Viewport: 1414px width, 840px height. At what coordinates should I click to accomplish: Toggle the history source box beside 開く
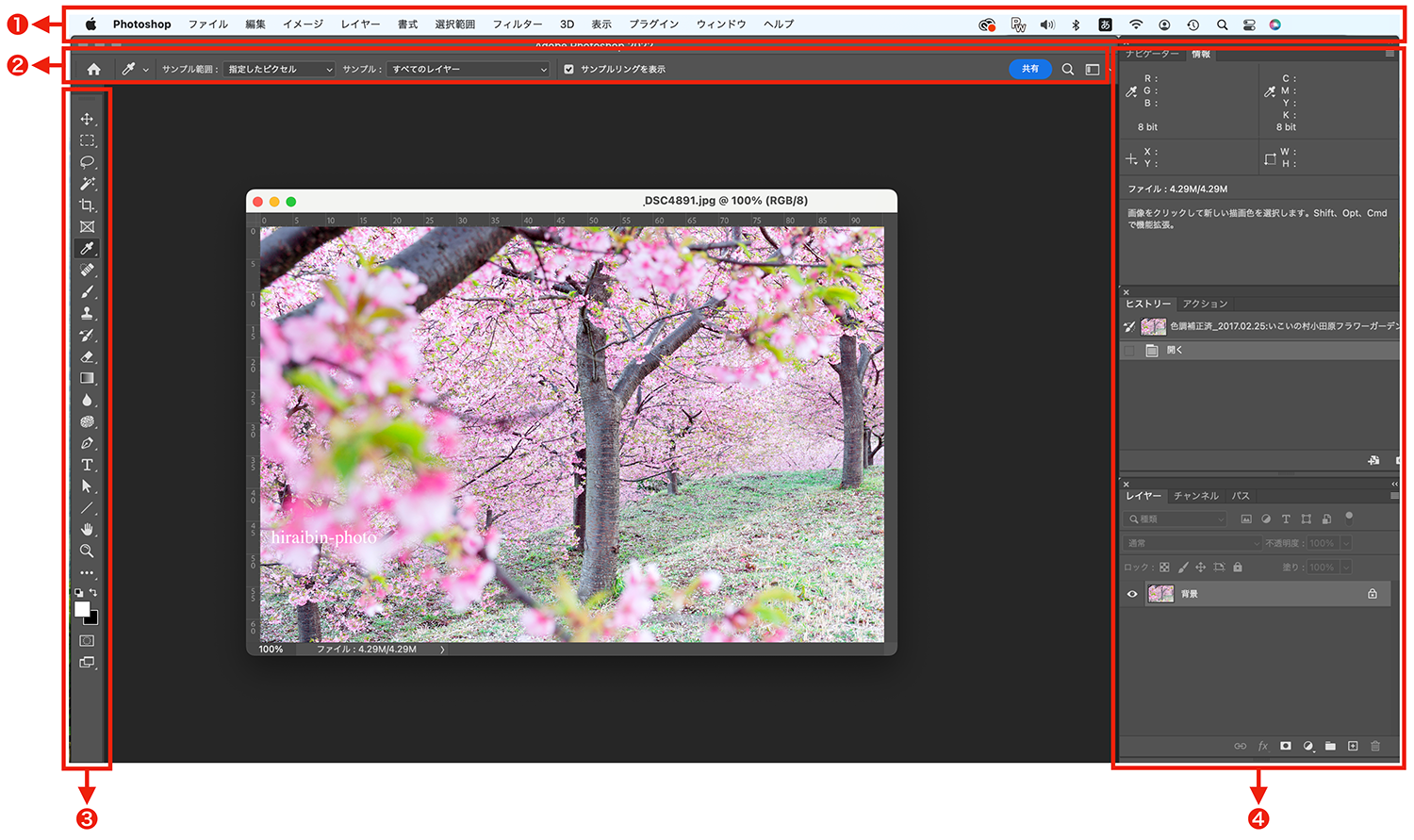[1129, 350]
